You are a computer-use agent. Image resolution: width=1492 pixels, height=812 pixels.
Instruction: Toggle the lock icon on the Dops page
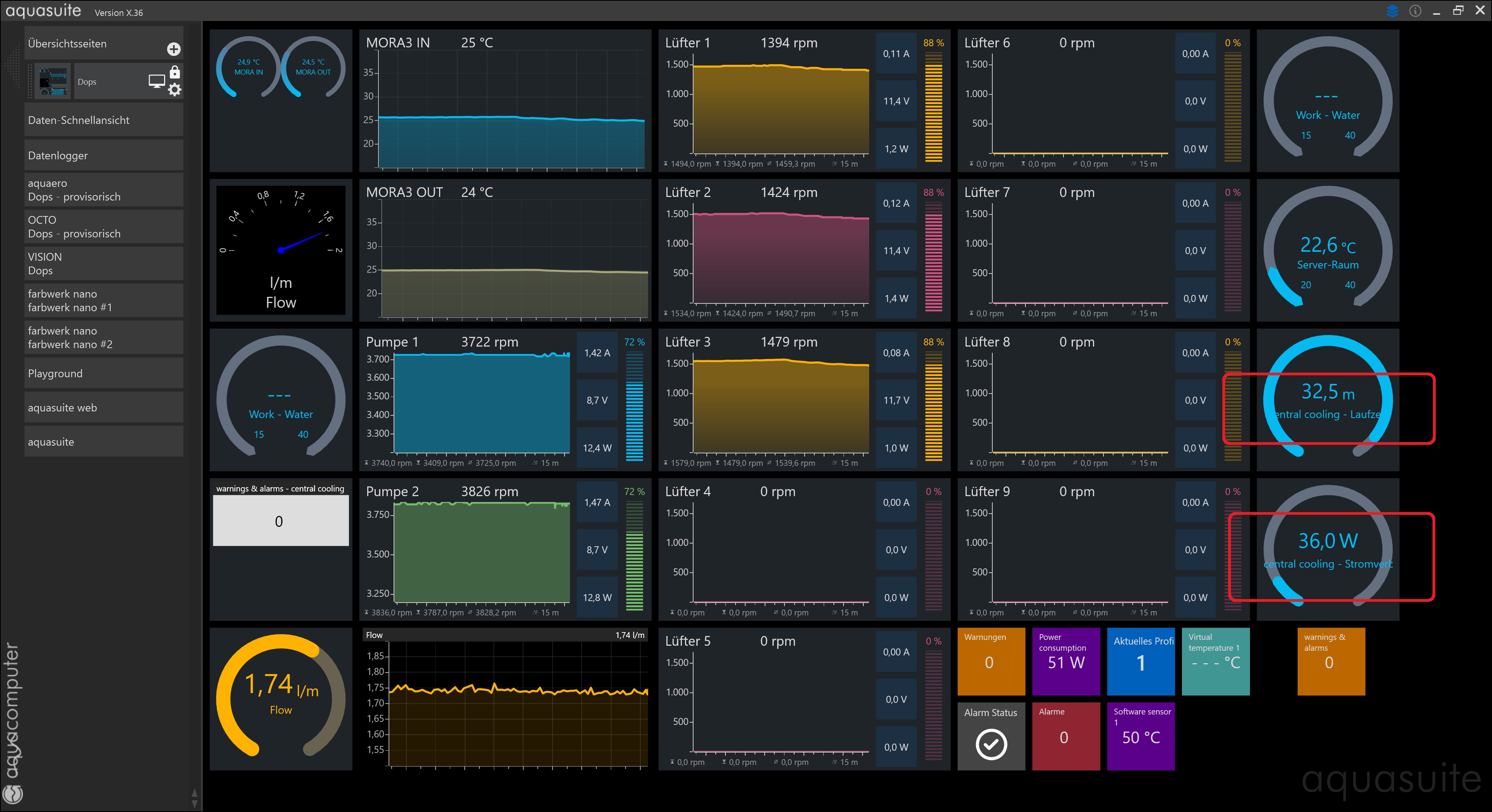174,72
